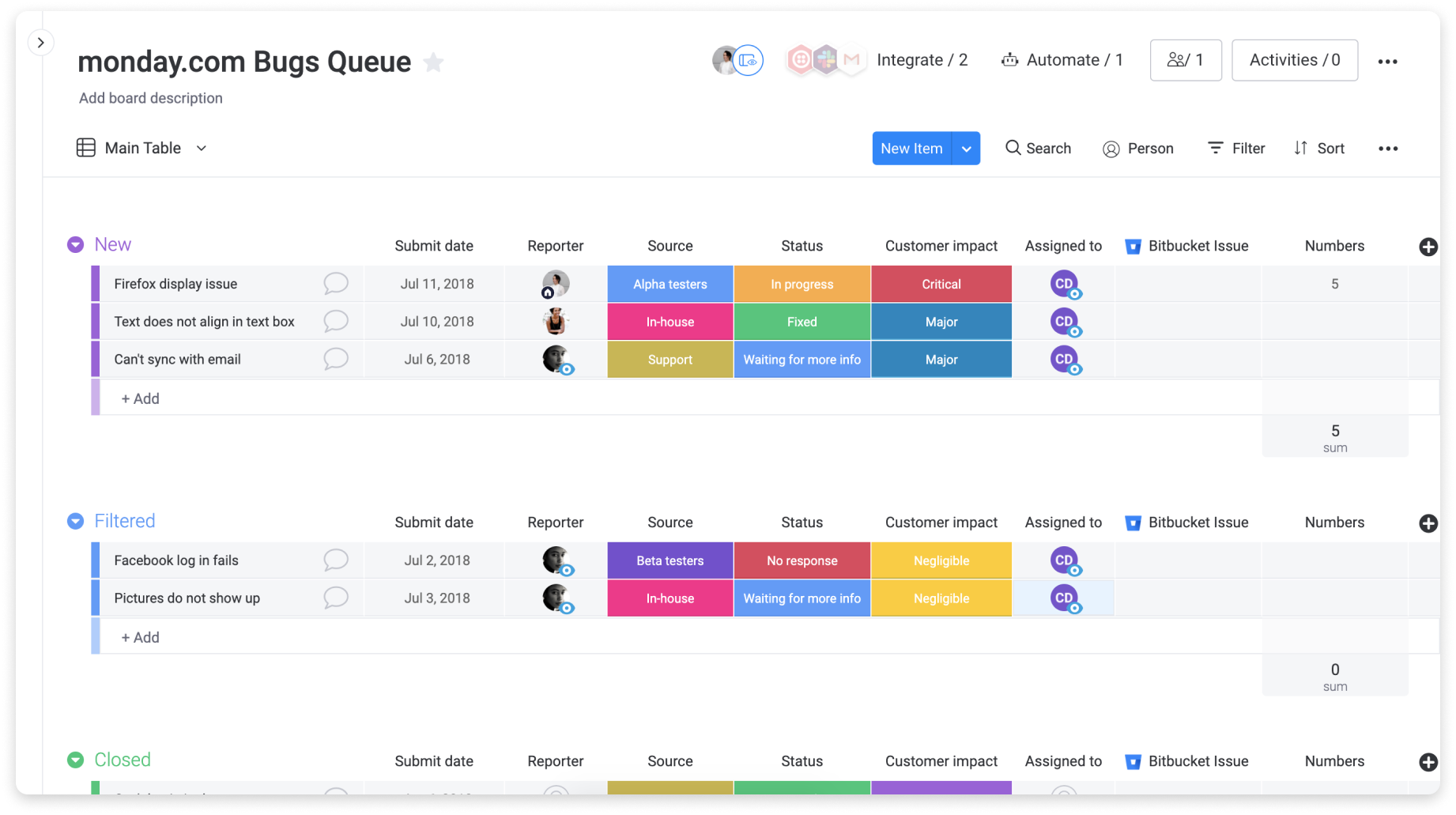Change the Critical customer impact cell
This screenshot has height=815, width=1456.
[x=941, y=284]
